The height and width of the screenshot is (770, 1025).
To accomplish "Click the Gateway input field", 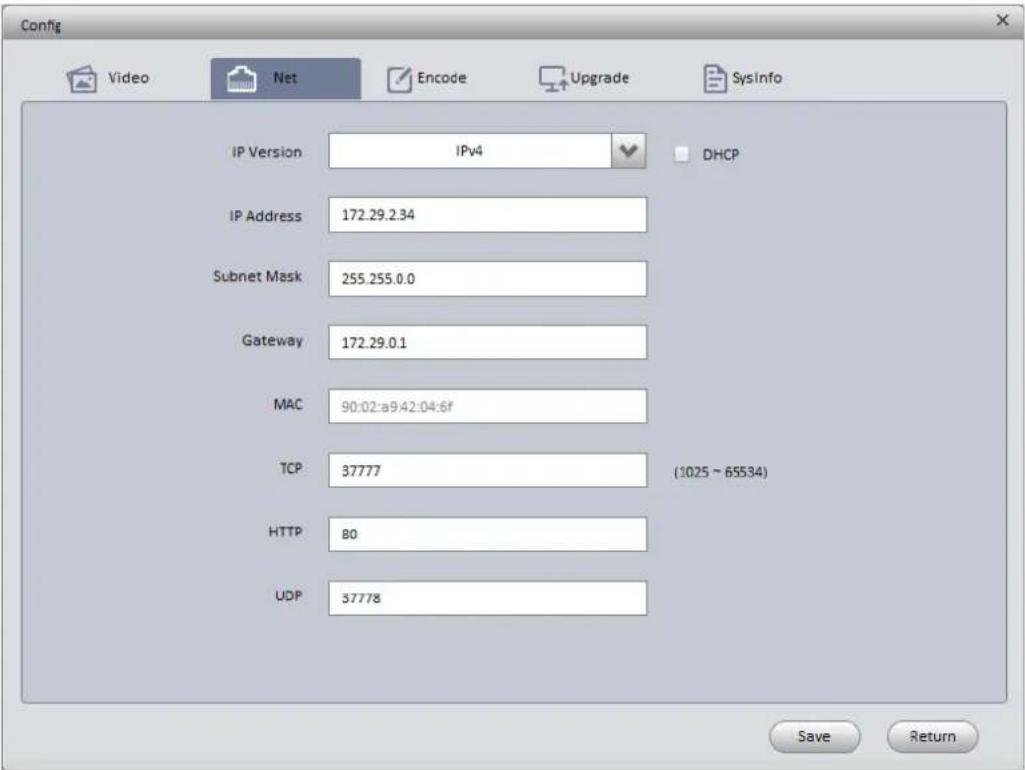I will tap(488, 343).
